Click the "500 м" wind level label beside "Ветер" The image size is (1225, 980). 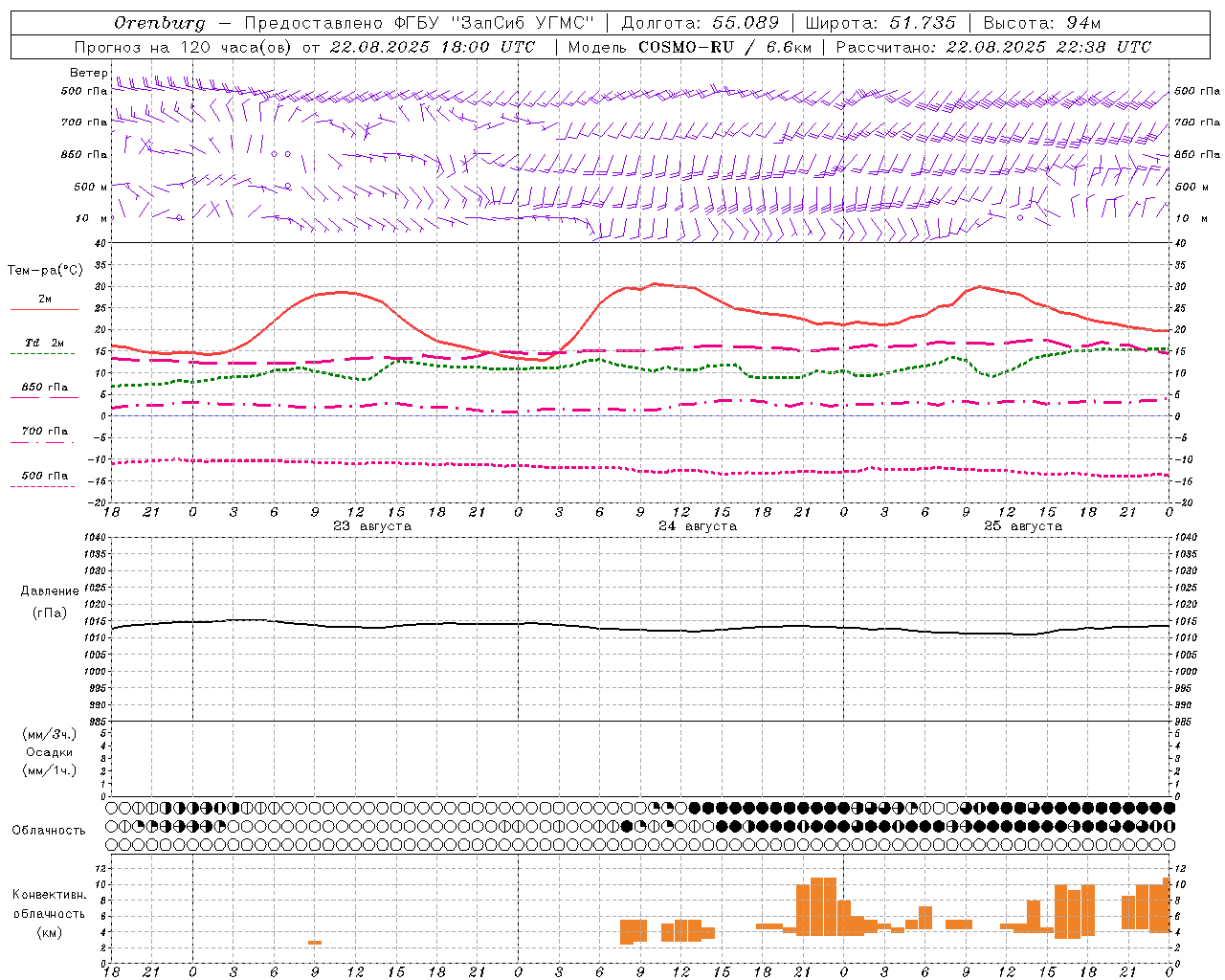tap(90, 187)
